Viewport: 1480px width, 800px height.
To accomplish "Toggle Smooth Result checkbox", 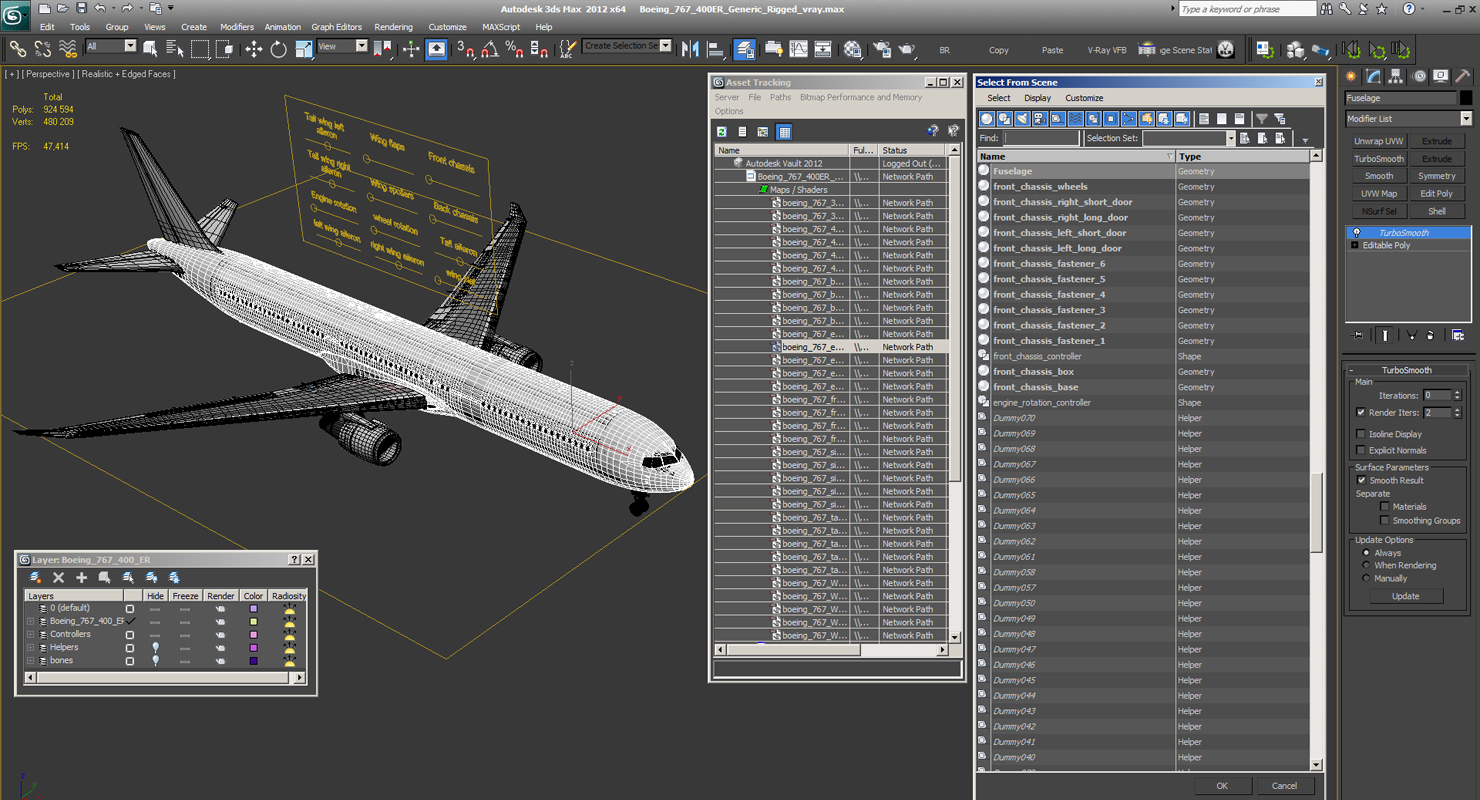I will coord(1361,480).
